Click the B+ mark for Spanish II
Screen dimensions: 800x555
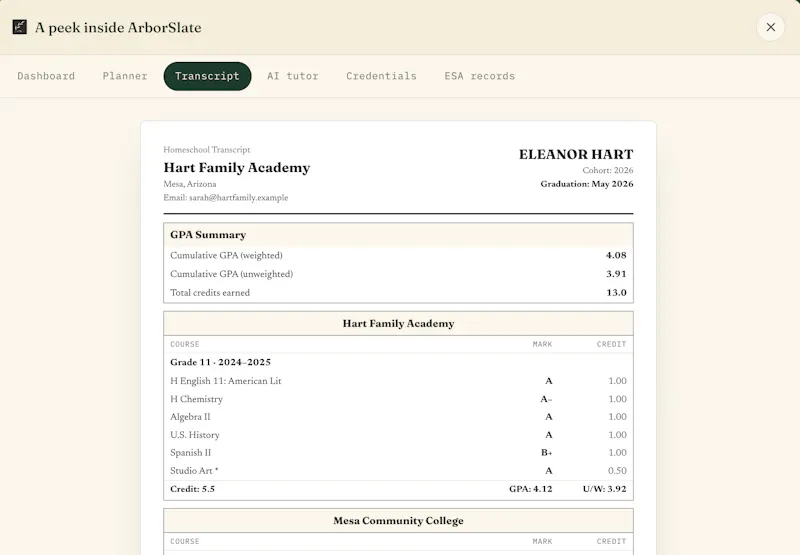pos(546,452)
